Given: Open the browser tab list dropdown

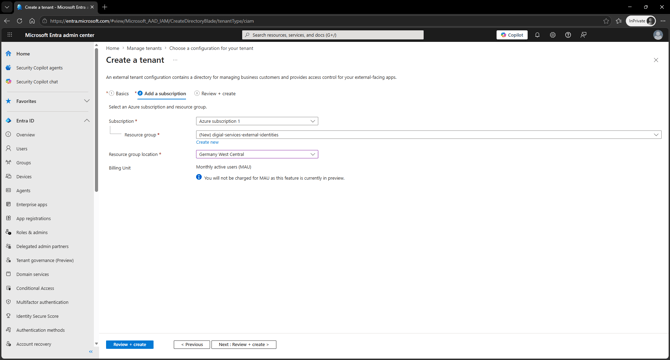Looking at the screenshot, I should click(x=7, y=7).
